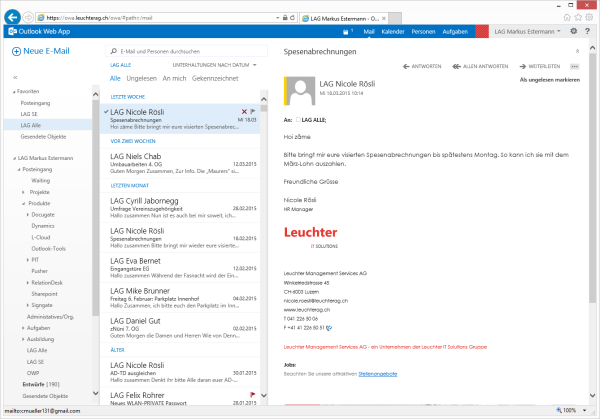The width and height of the screenshot is (600, 419).
Task: Collapse the folder pane with double chevron
Action: (15, 77)
